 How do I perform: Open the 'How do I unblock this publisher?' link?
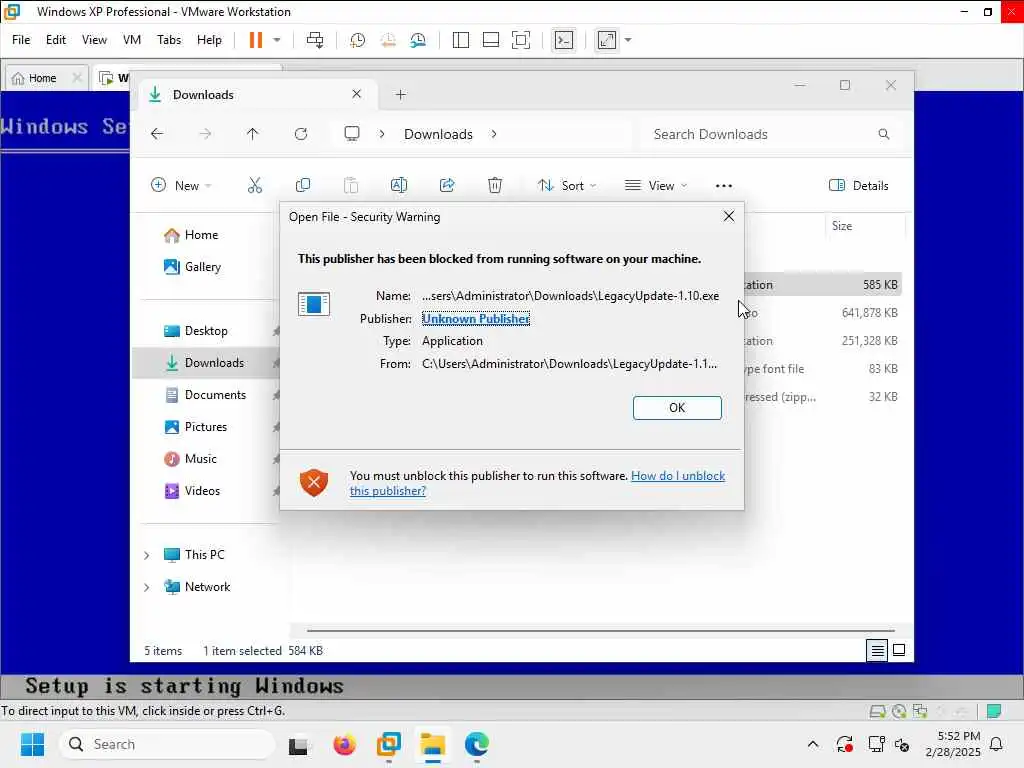pyautogui.click(x=537, y=483)
